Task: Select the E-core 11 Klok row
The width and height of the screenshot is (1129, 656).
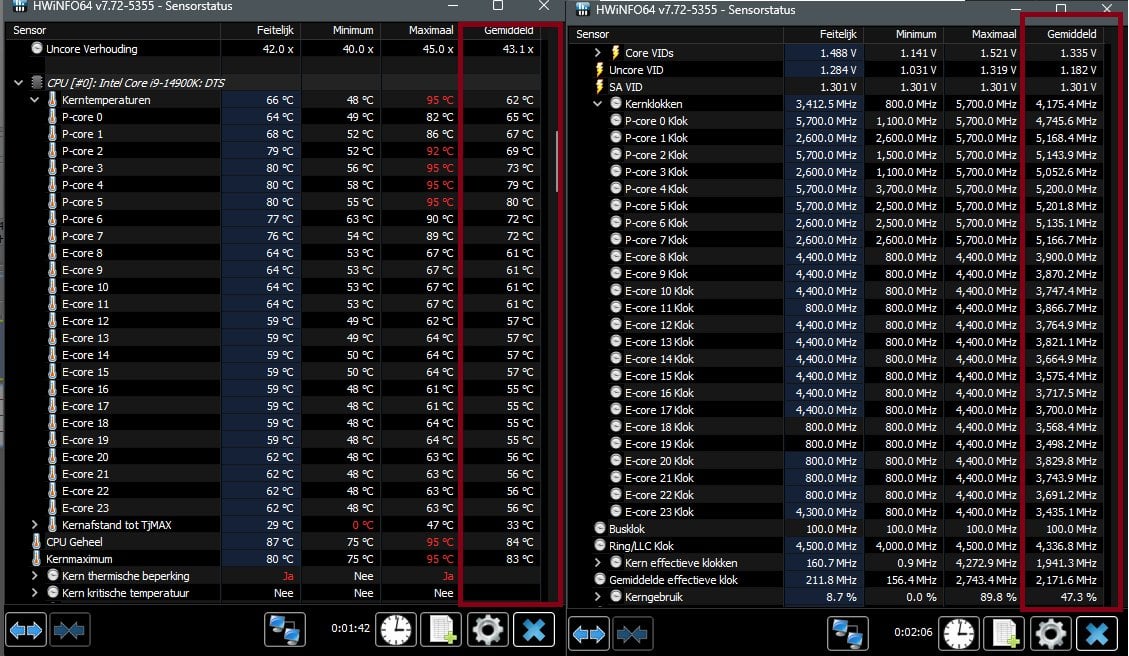Action: (836, 307)
